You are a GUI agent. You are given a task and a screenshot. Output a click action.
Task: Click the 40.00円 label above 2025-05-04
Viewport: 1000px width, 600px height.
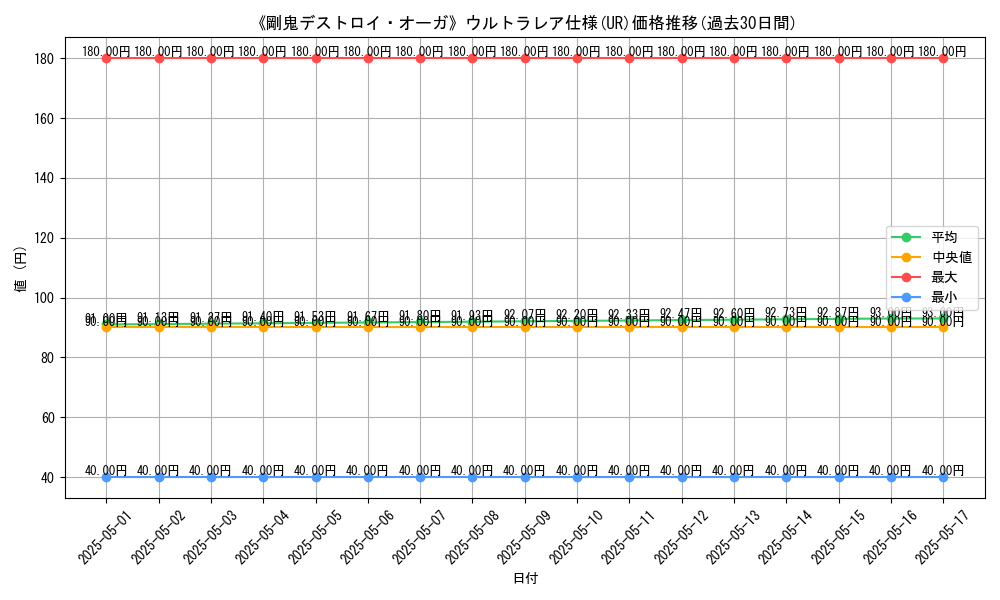tap(263, 471)
